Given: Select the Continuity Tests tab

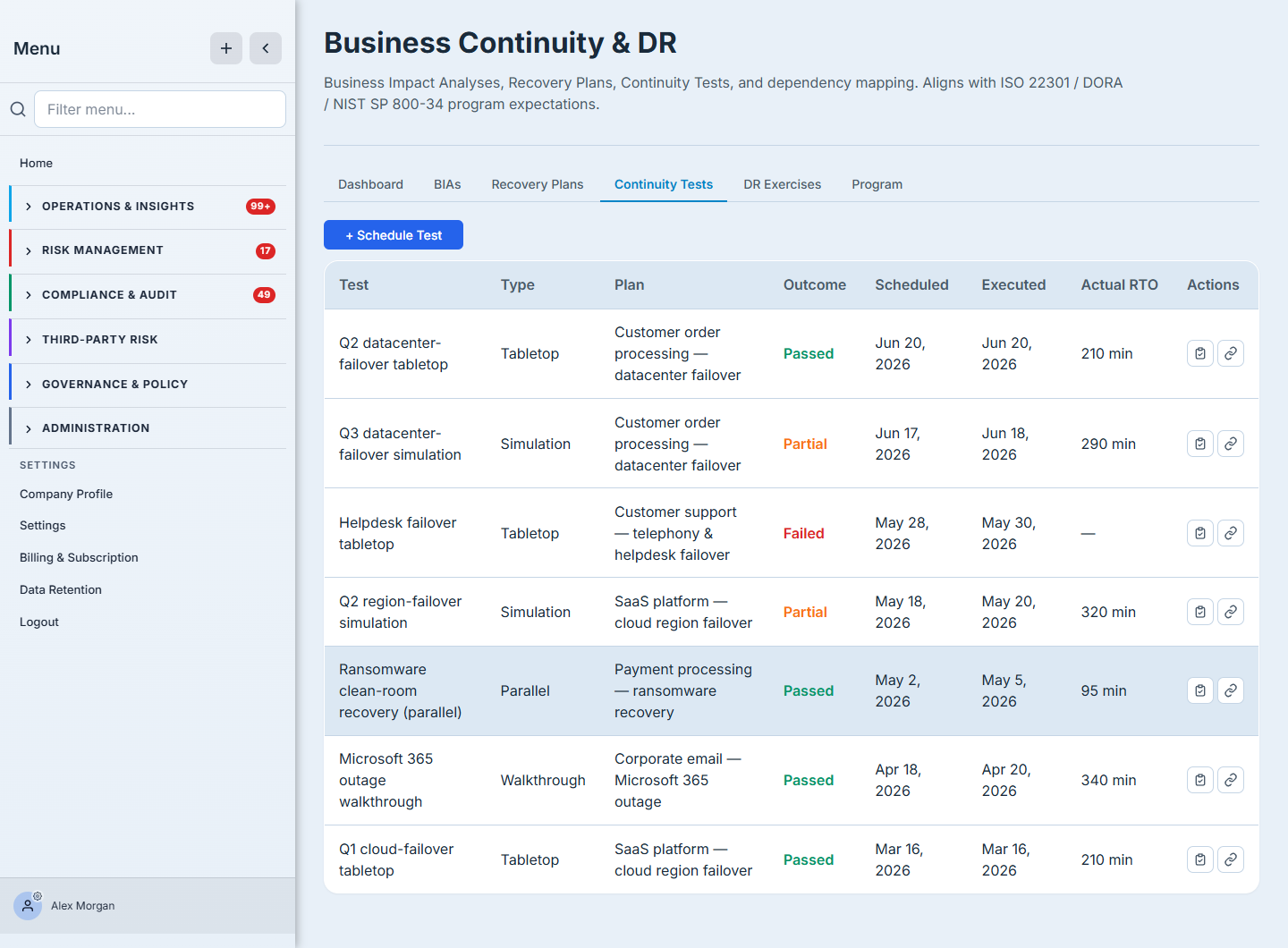Looking at the screenshot, I should click(664, 184).
